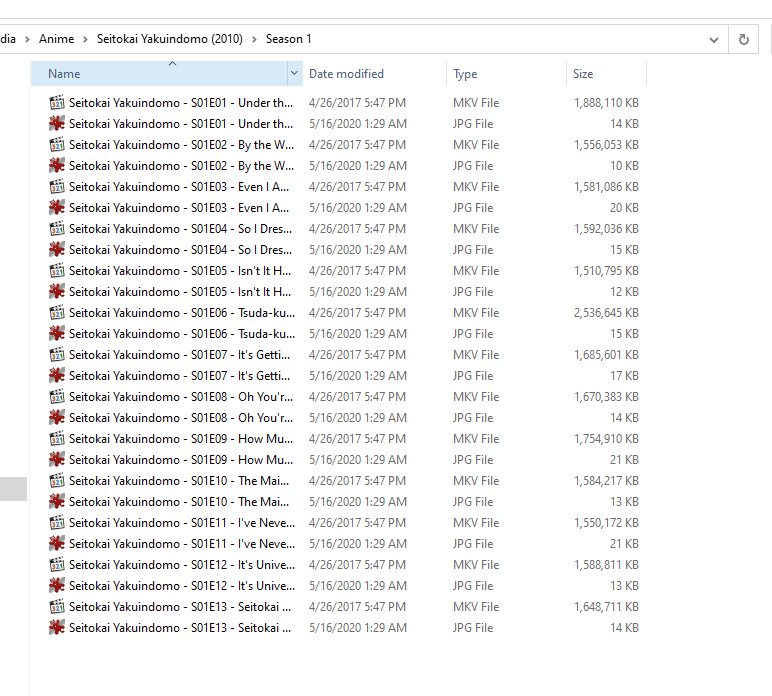Click the 12 KB size value
This screenshot has width=772, height=696.
[624, 291]
